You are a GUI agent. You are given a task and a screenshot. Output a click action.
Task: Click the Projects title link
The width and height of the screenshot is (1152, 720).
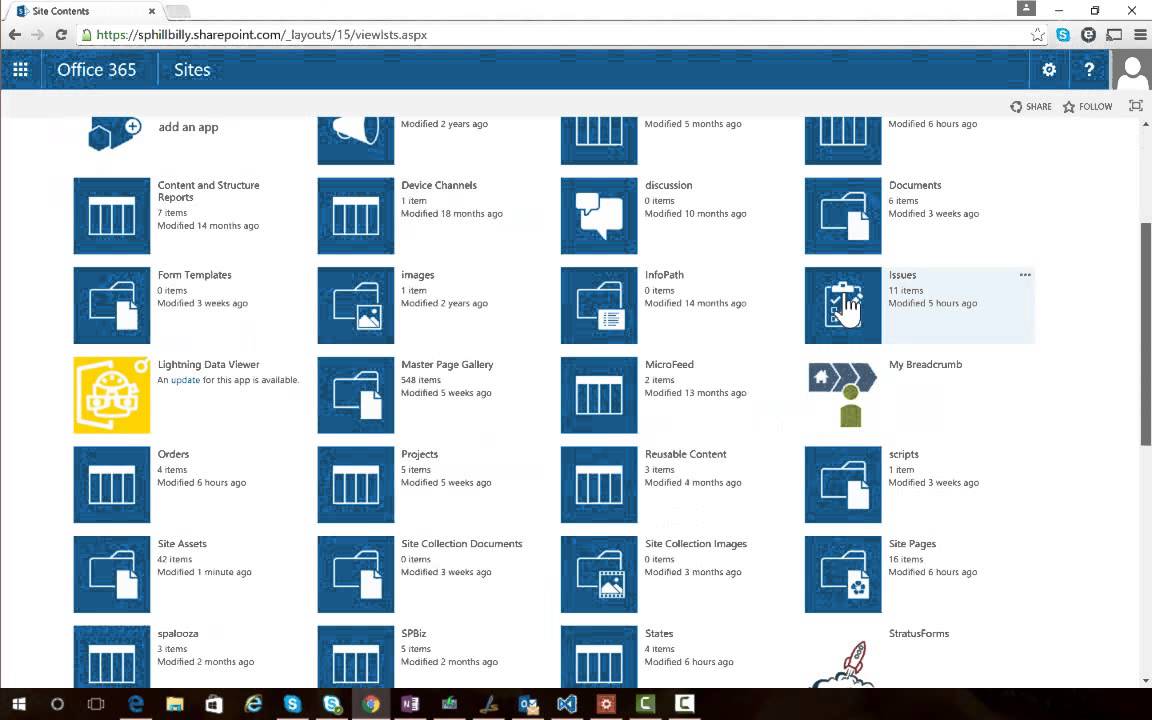420,454
